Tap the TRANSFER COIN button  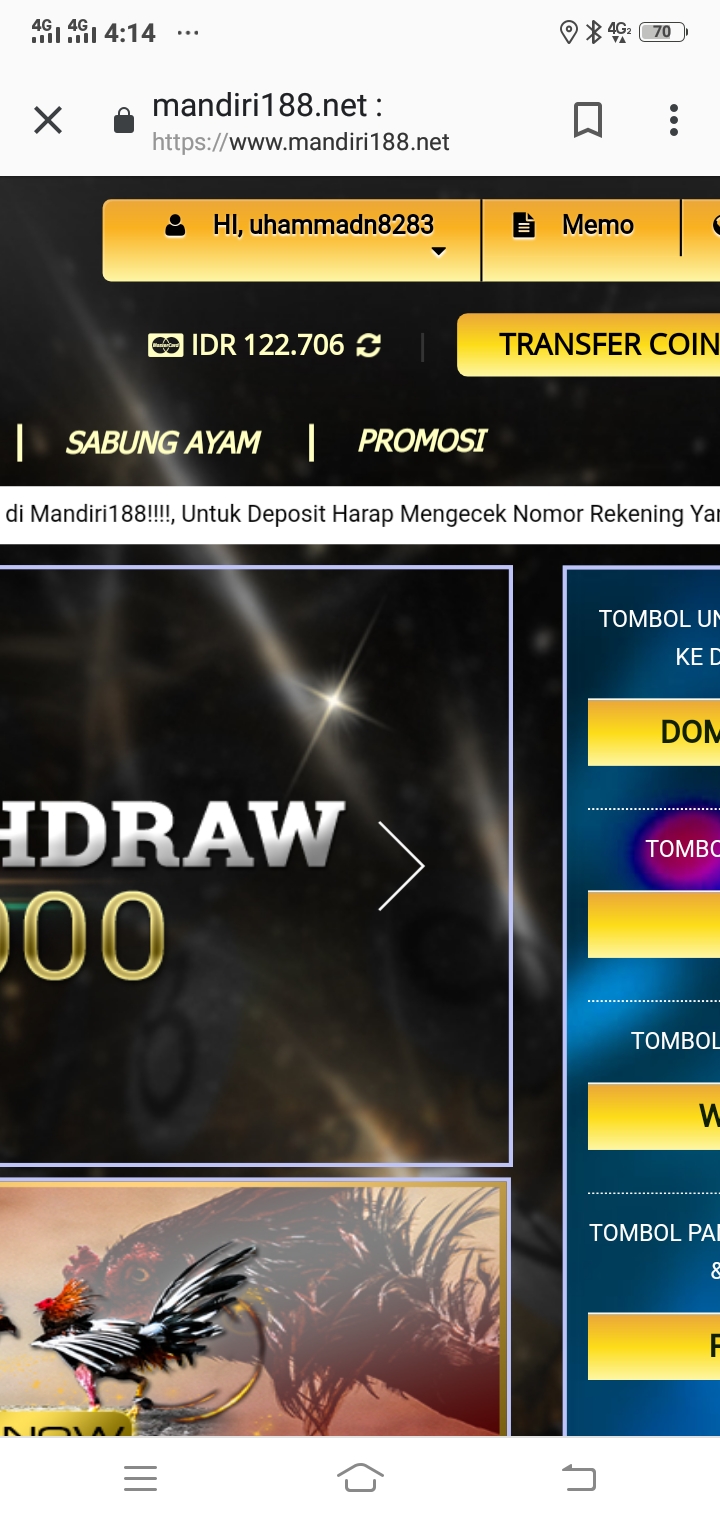tap(589, 345)
